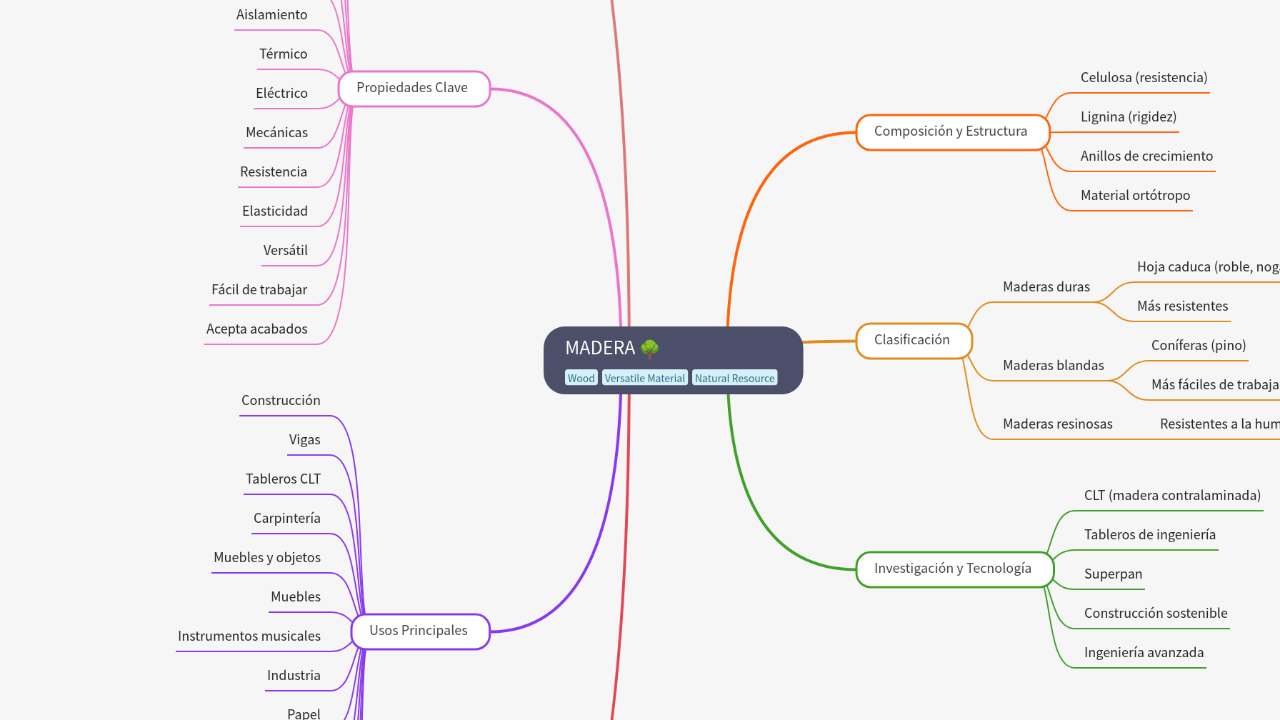The height and width of the screenshot is (720, 1280).
Task: Select the Lignina (rigidez) node
Action: [x=1128, y=116]
